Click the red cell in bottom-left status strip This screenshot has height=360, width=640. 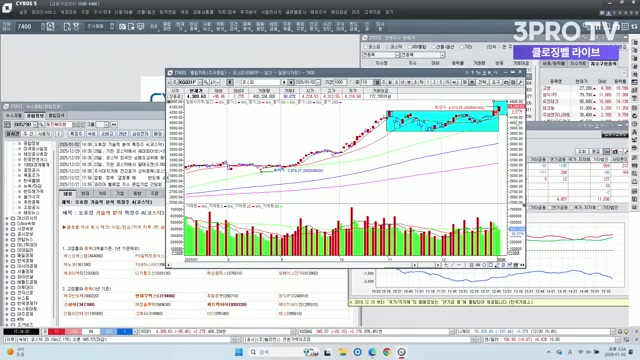pos(57,331)
